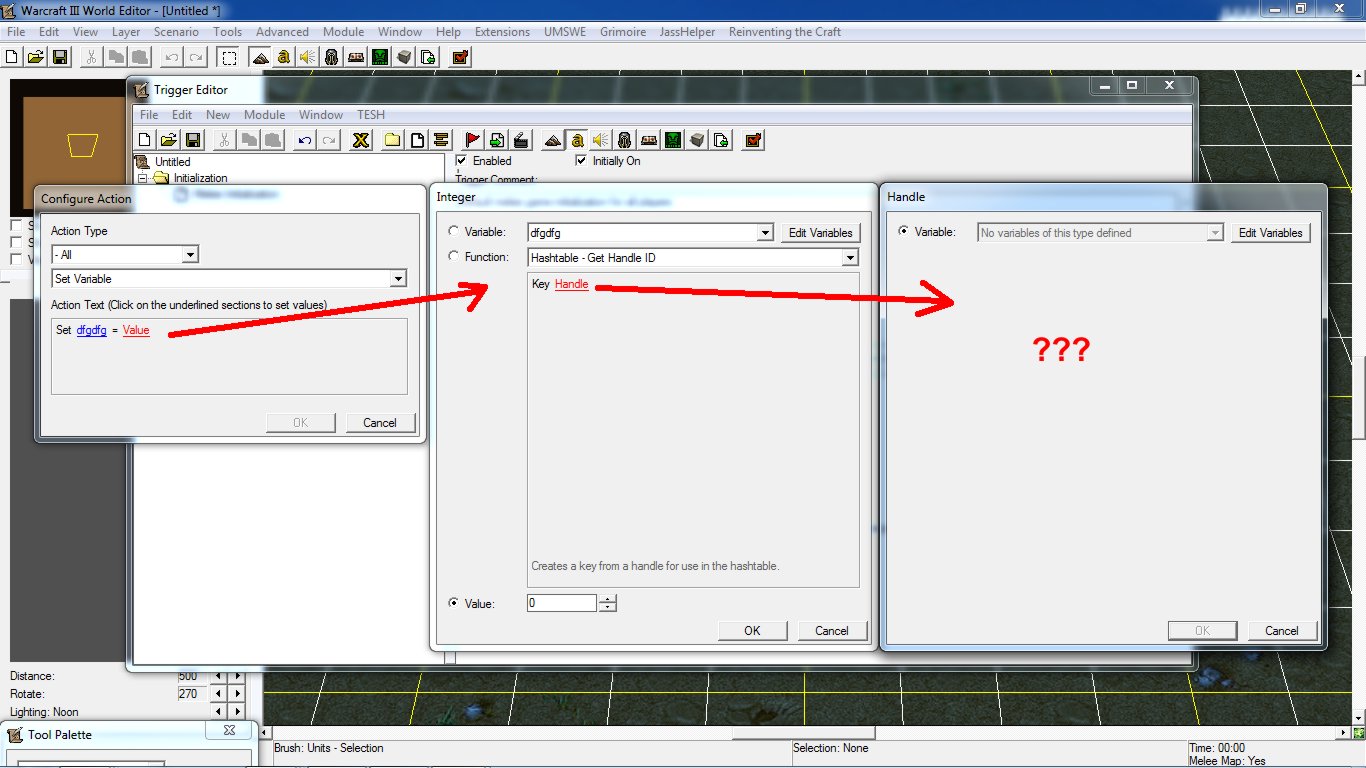Select the Variable radio button in Integer dialog

[454, 232]
